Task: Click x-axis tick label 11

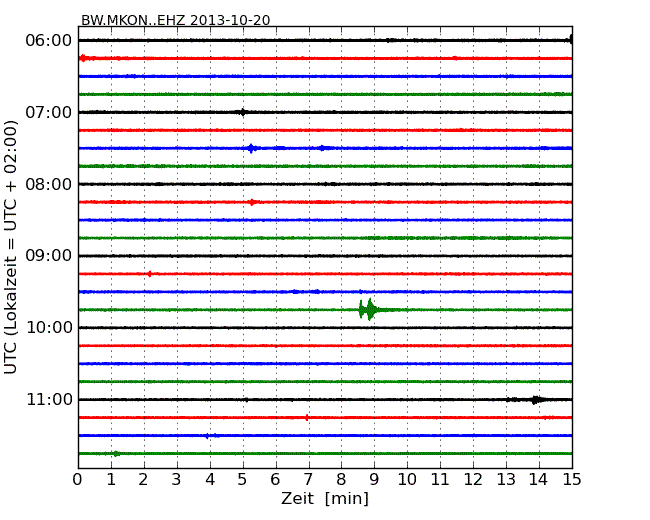Action: tap(440, 480)
